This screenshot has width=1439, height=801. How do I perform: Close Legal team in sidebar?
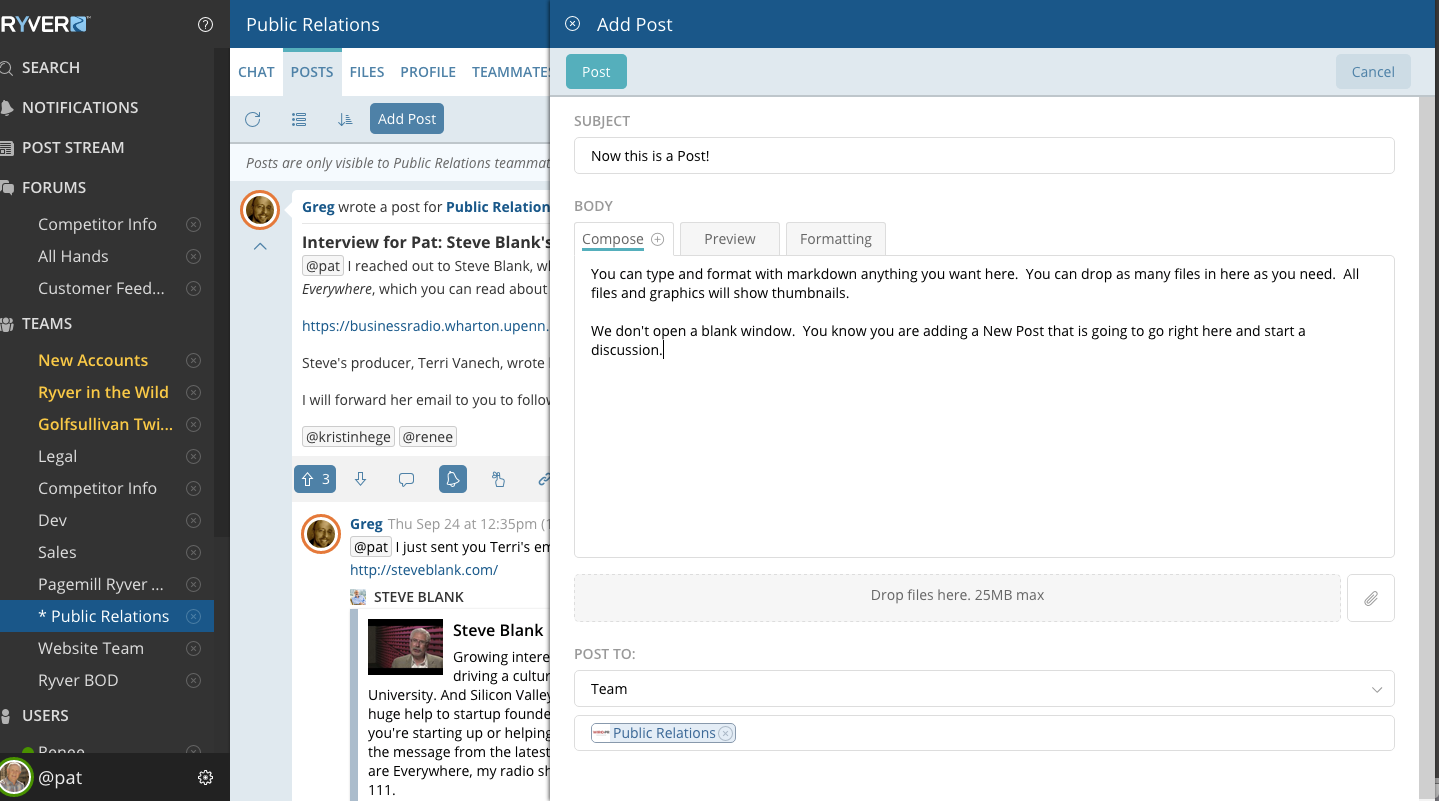coord(194,456)
